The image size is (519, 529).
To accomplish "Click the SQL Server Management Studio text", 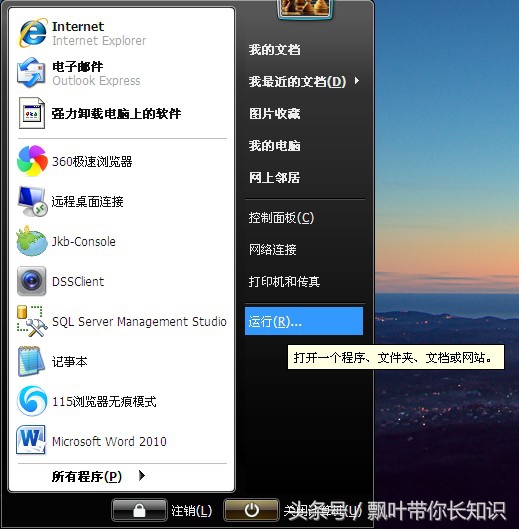I will [x=139, y=322].
